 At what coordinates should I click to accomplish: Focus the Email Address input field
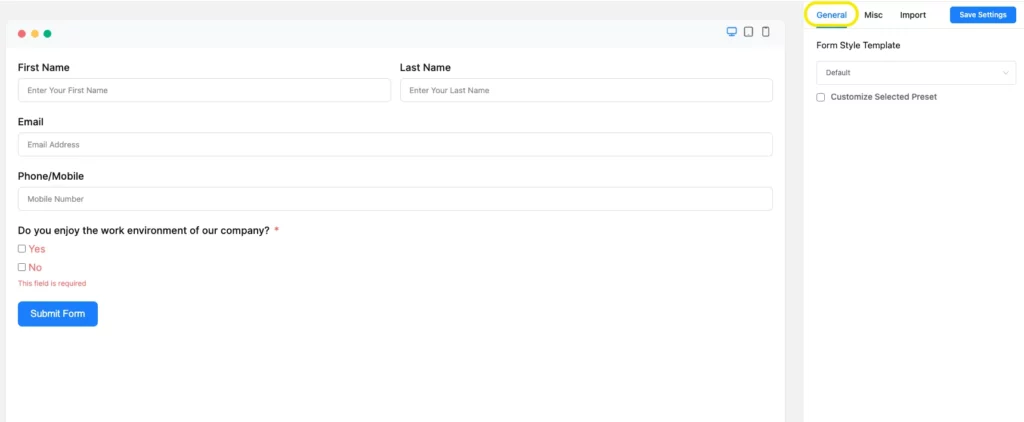coord(395,144)
